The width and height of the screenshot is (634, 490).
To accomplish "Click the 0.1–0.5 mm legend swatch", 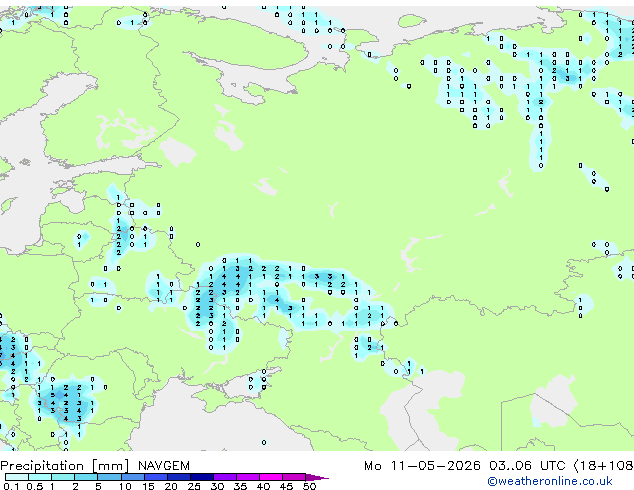I will [x=17, y=477].
